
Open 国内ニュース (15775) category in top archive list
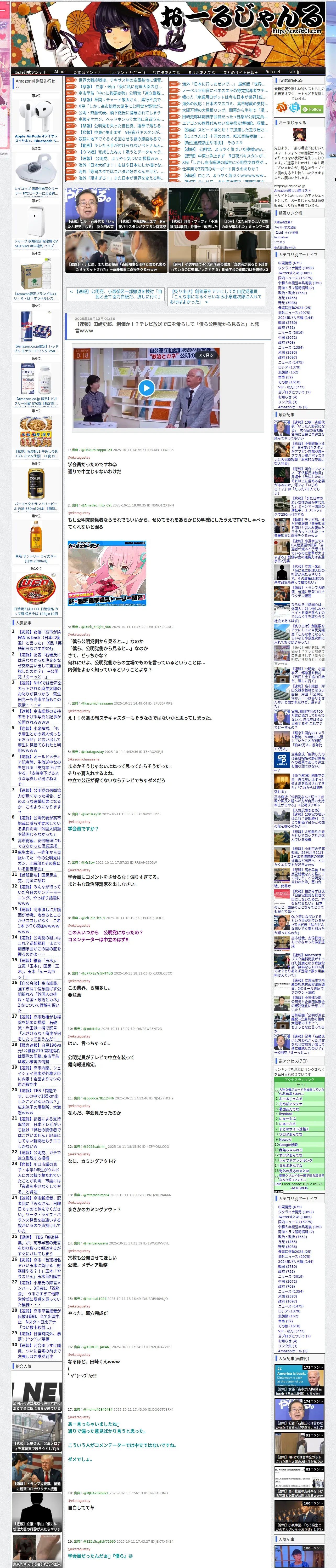tap(295, 278)
